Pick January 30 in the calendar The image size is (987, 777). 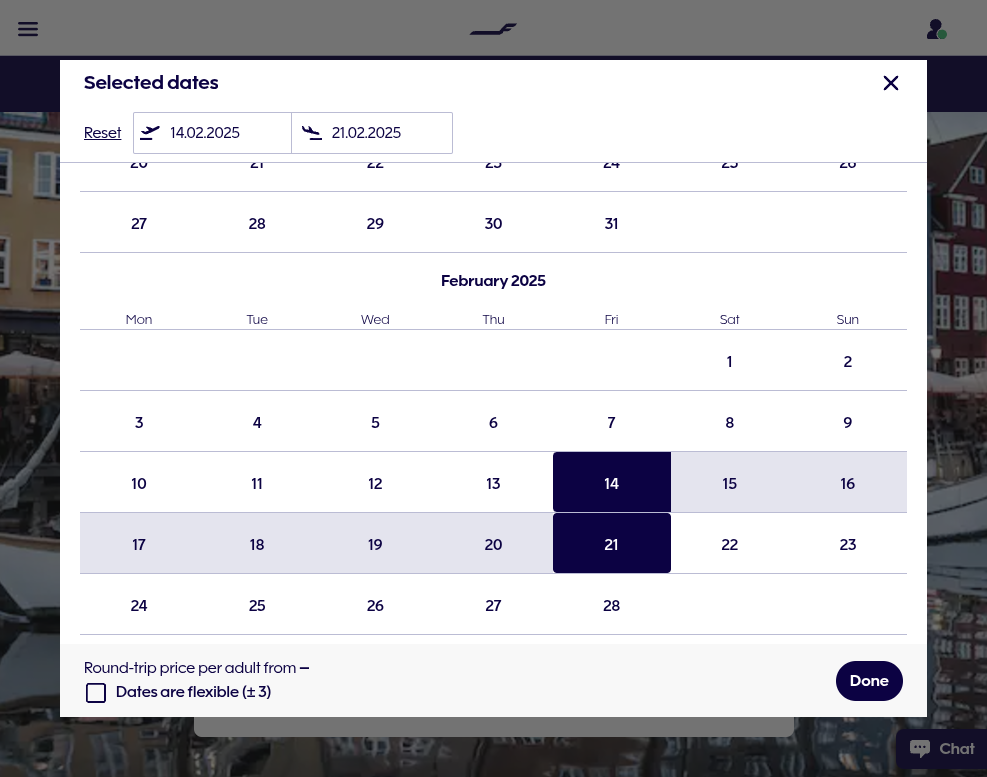click(494, 224)
